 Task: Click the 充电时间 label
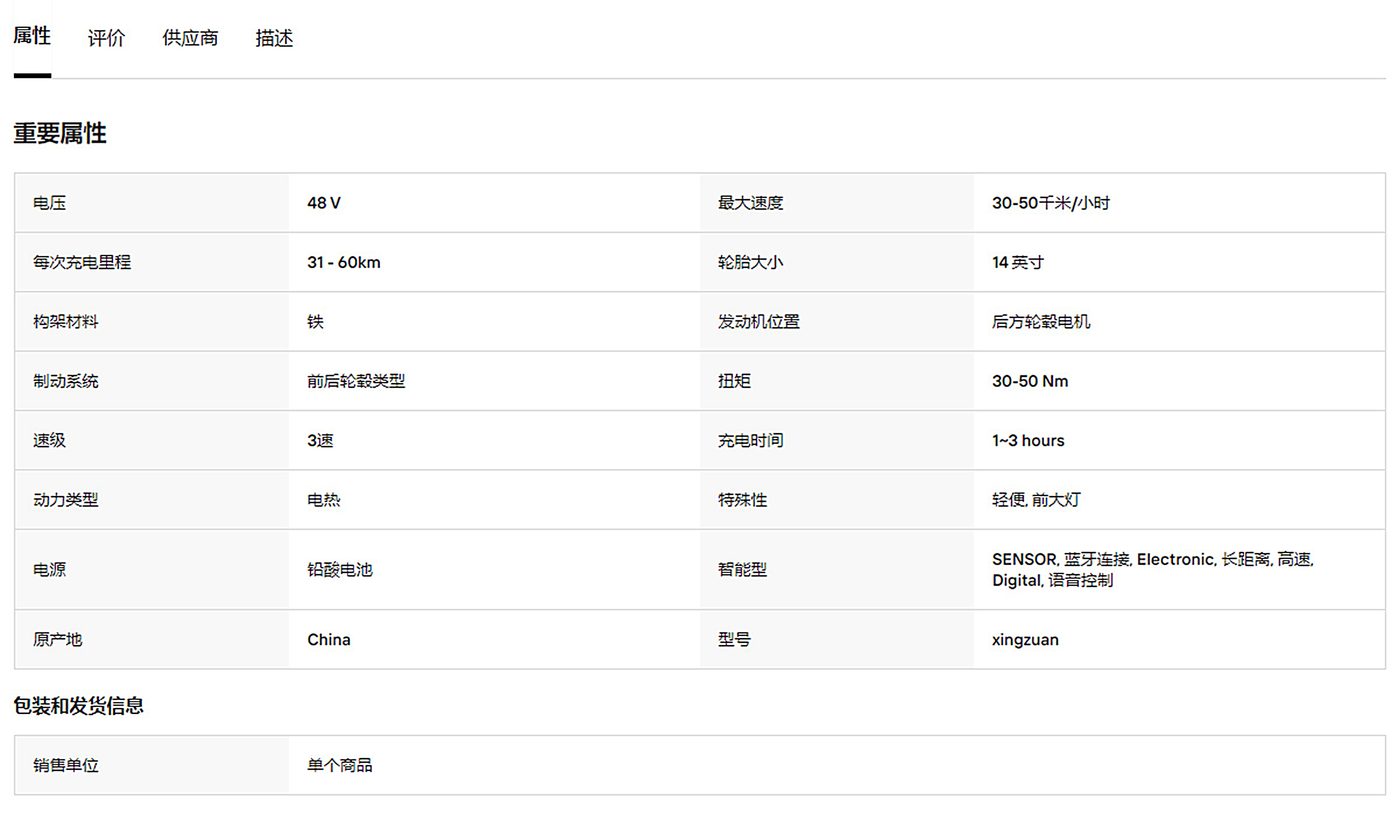tap(750, 440)
